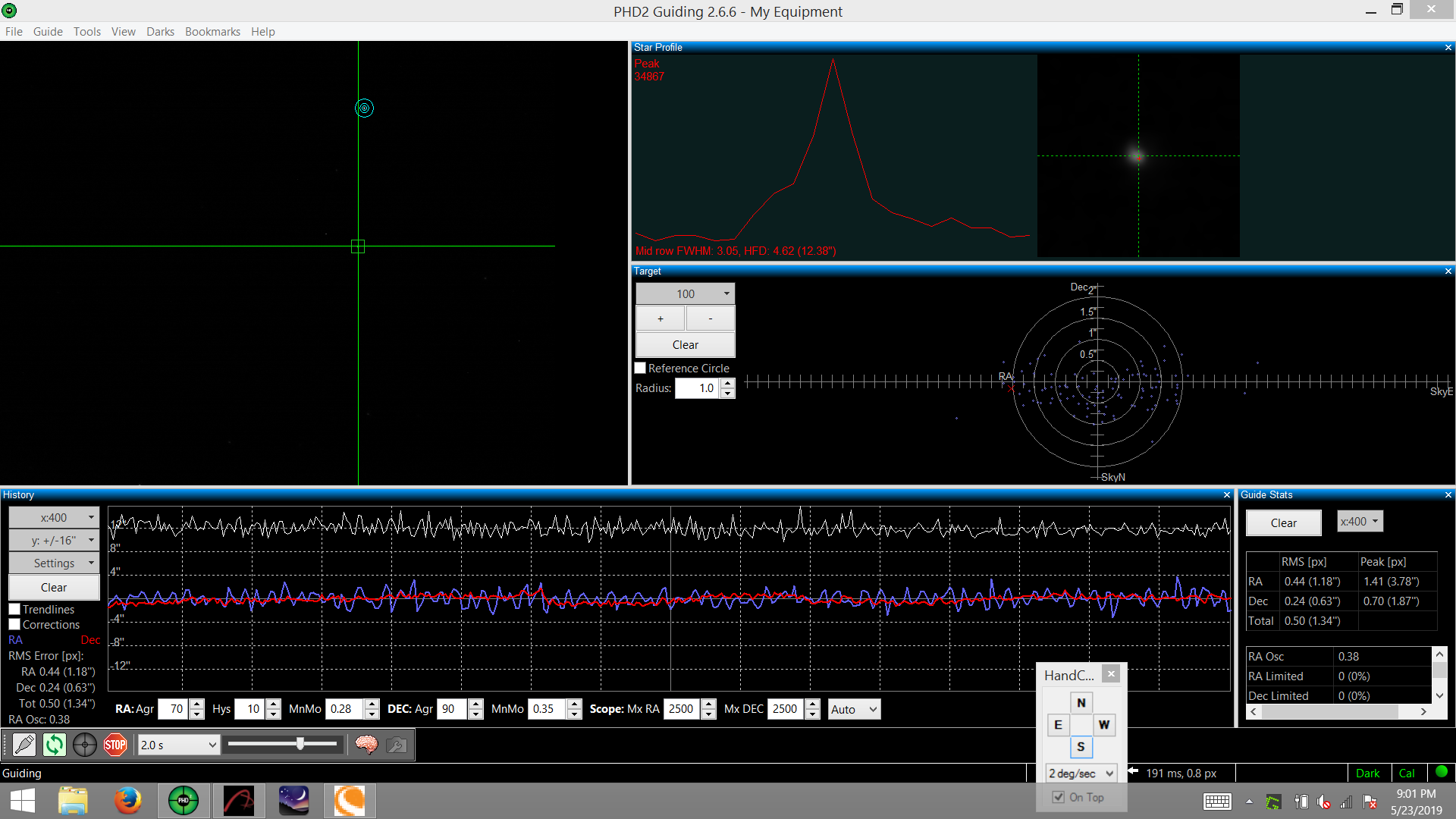Image resolution: width=1456 pixels, height=819 pixels.
Task: Click Guide Stats horizontal scrollbar
Action: tap(1330, 711)
